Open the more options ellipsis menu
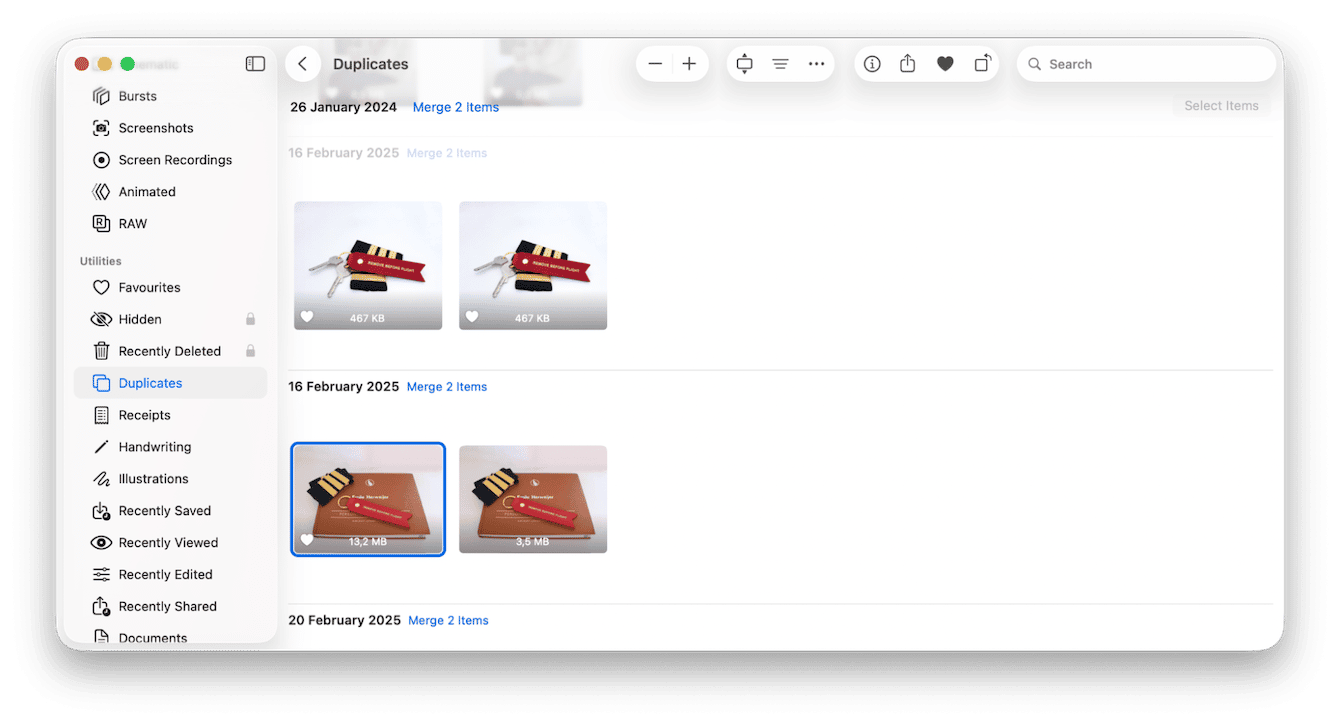The image size is (1340, 725). (817, 63)
